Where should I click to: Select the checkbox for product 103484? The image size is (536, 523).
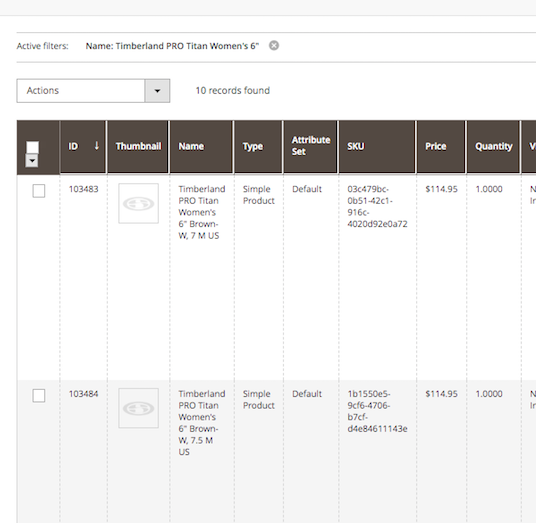[x=39, y=395]
